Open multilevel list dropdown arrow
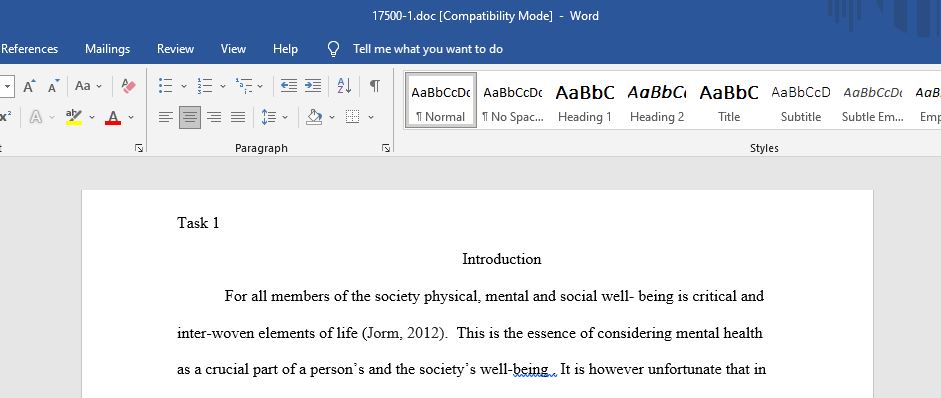 click(260, 86)
